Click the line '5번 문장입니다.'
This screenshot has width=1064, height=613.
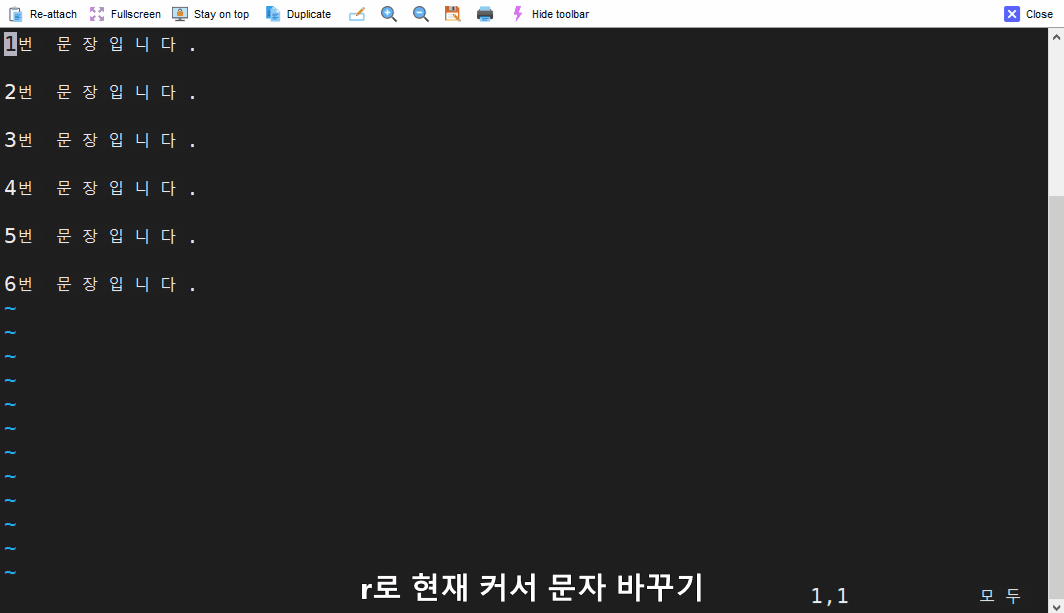tap(100, 236)
